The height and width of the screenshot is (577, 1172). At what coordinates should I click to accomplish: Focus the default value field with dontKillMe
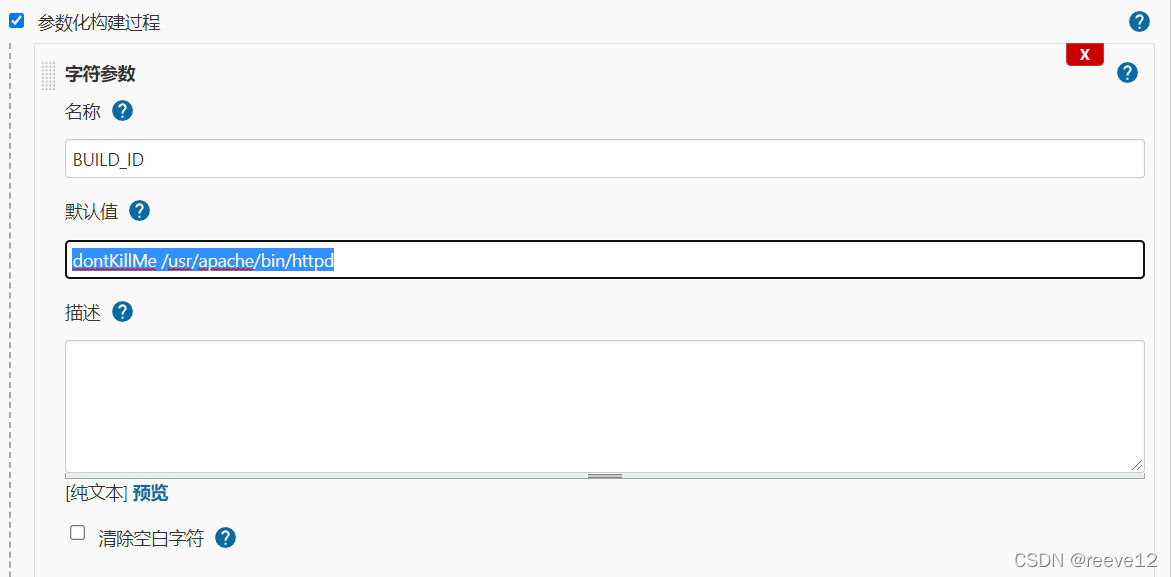coord(604,260)
